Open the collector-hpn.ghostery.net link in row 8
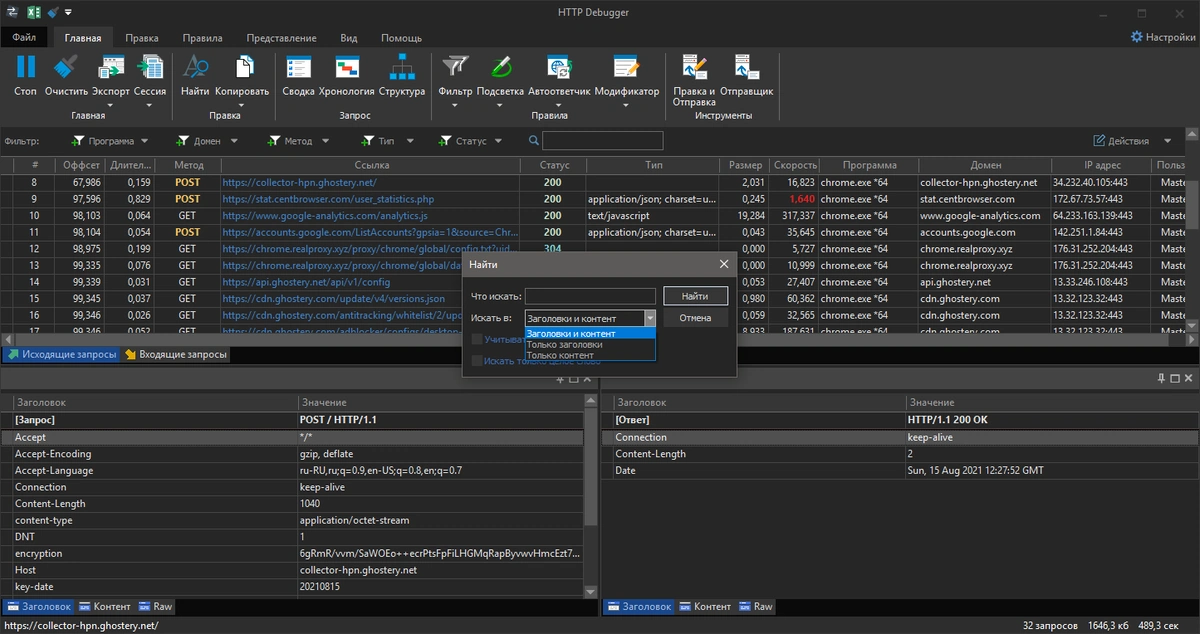 pos(299,182)
